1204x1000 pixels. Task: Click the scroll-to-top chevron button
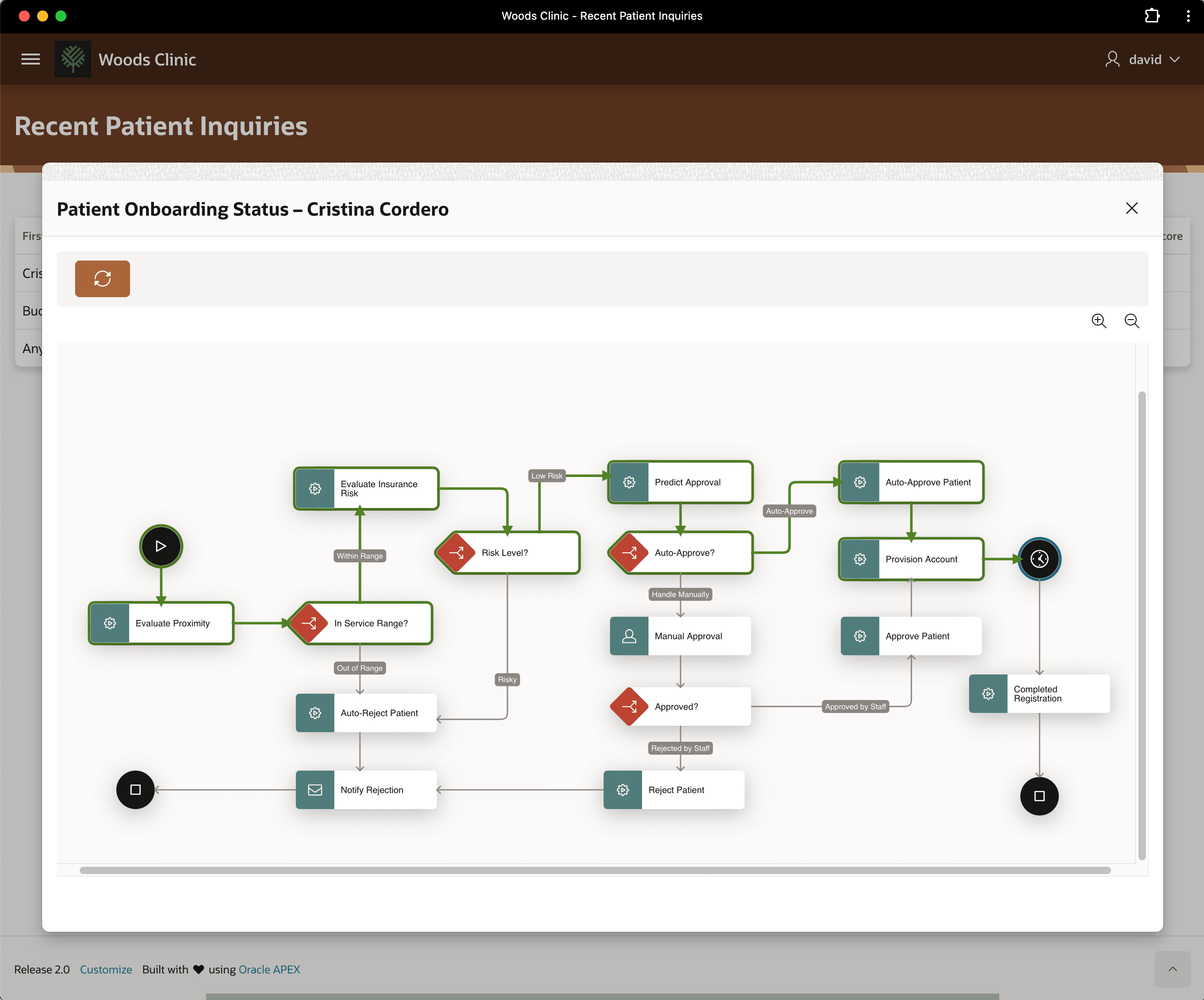tap(1172, 969)
